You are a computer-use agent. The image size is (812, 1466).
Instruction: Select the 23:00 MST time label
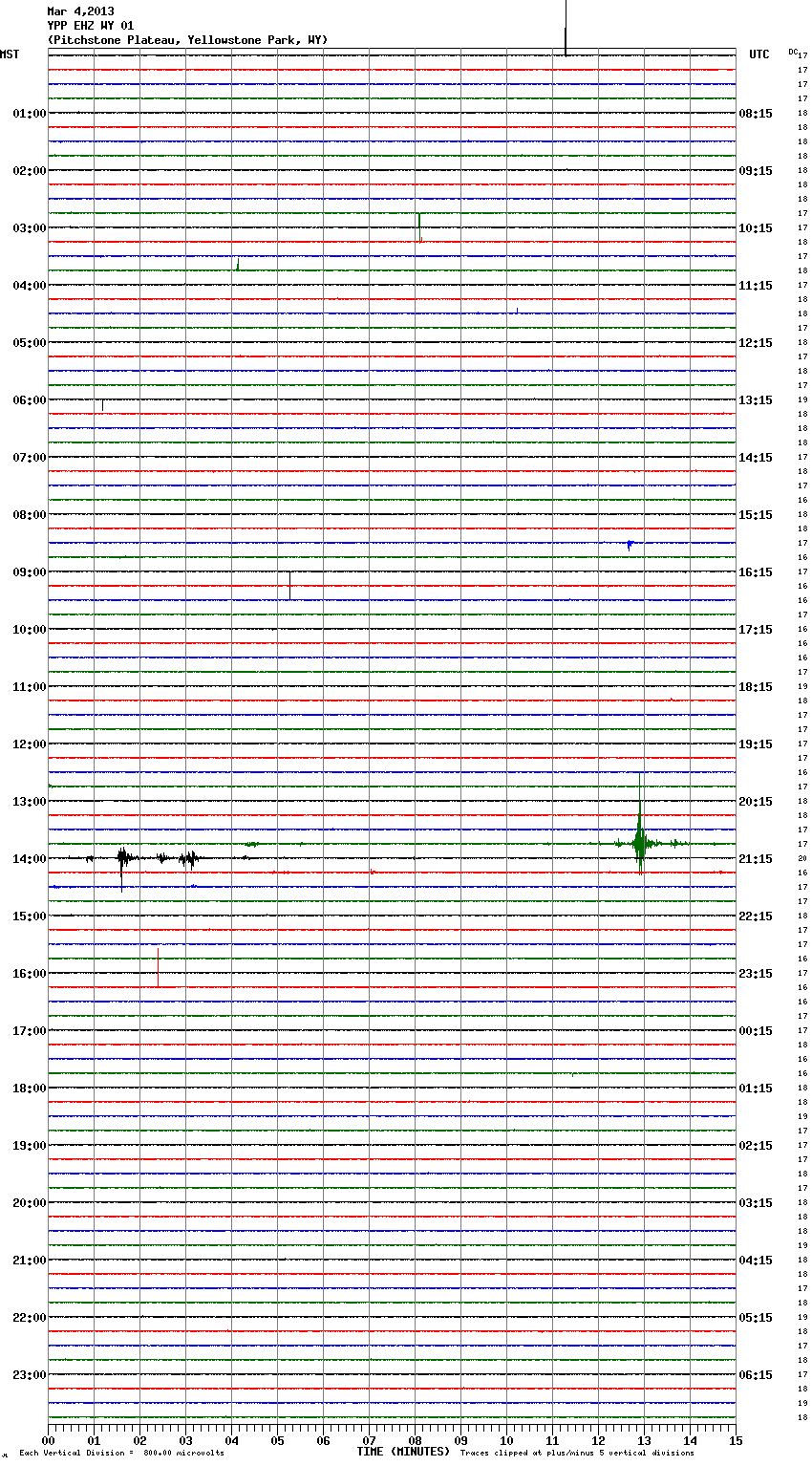tap(29, 1375)
